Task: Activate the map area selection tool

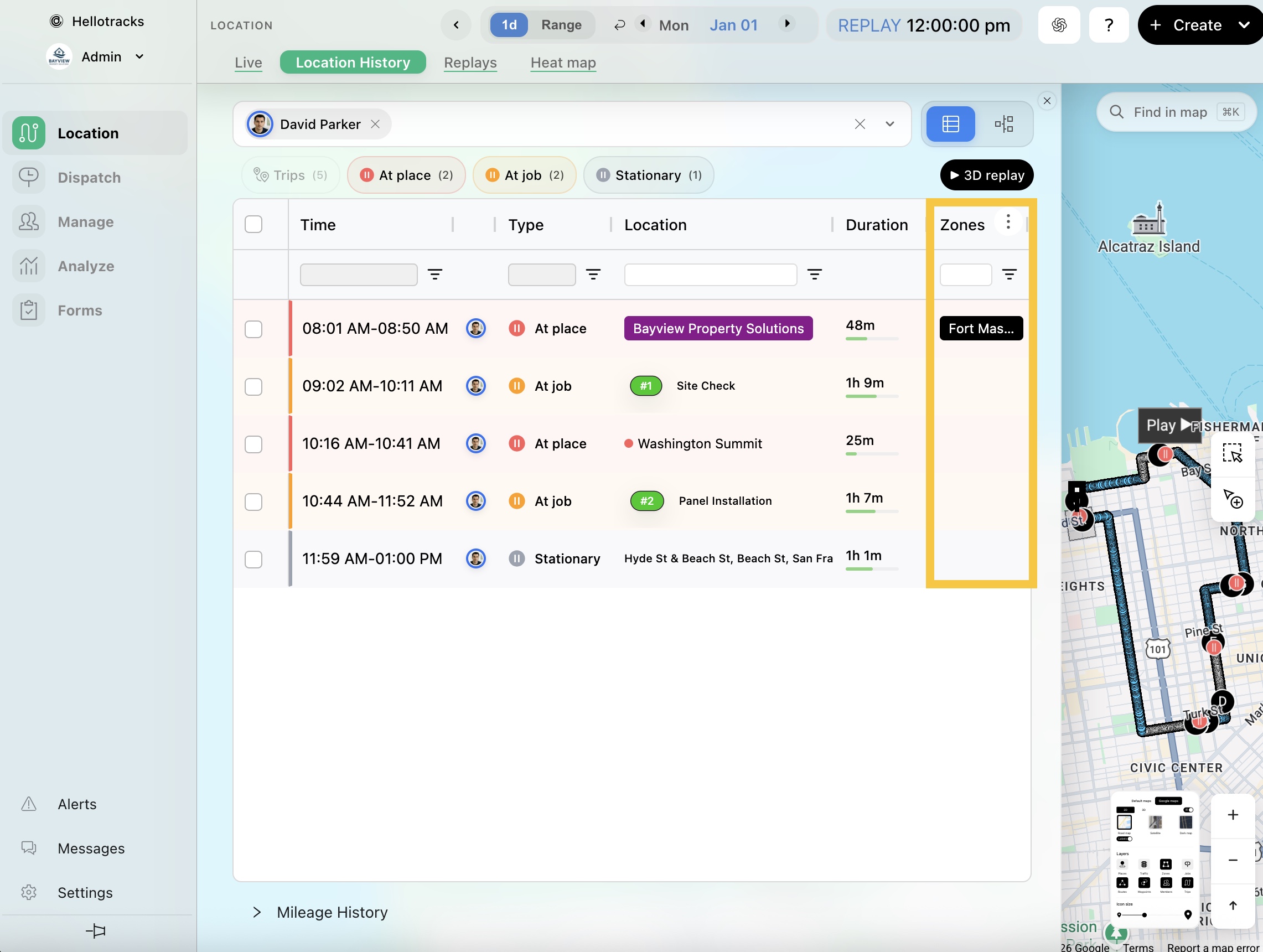Action: point(1232,454)
